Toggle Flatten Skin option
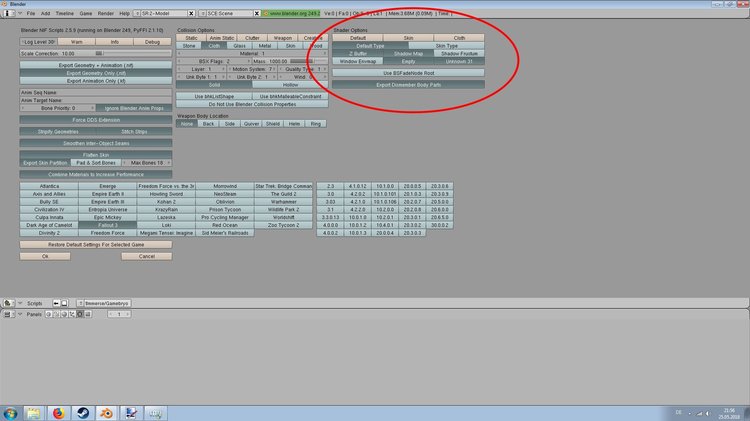Screen dimensions: 750x421 point(96,155)
